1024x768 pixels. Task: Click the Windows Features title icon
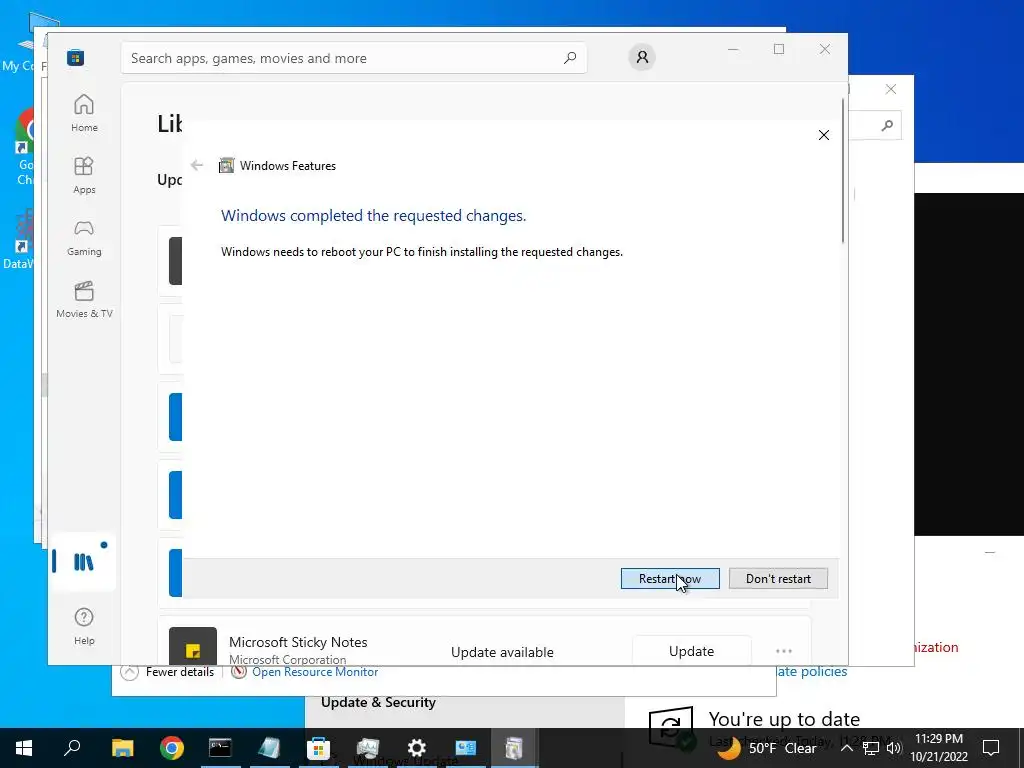(227, 165)
